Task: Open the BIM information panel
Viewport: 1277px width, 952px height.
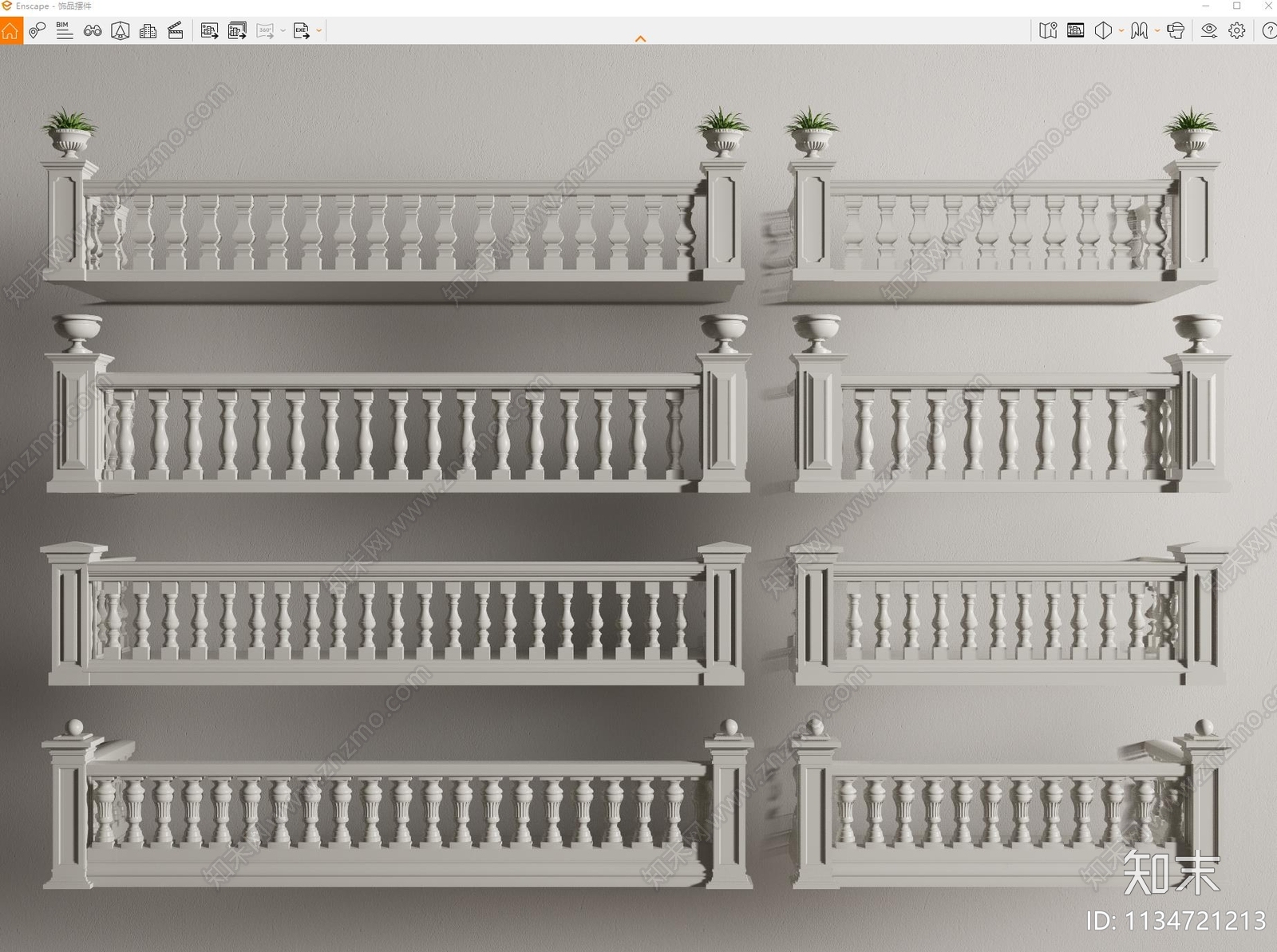Action: (65, 31)
